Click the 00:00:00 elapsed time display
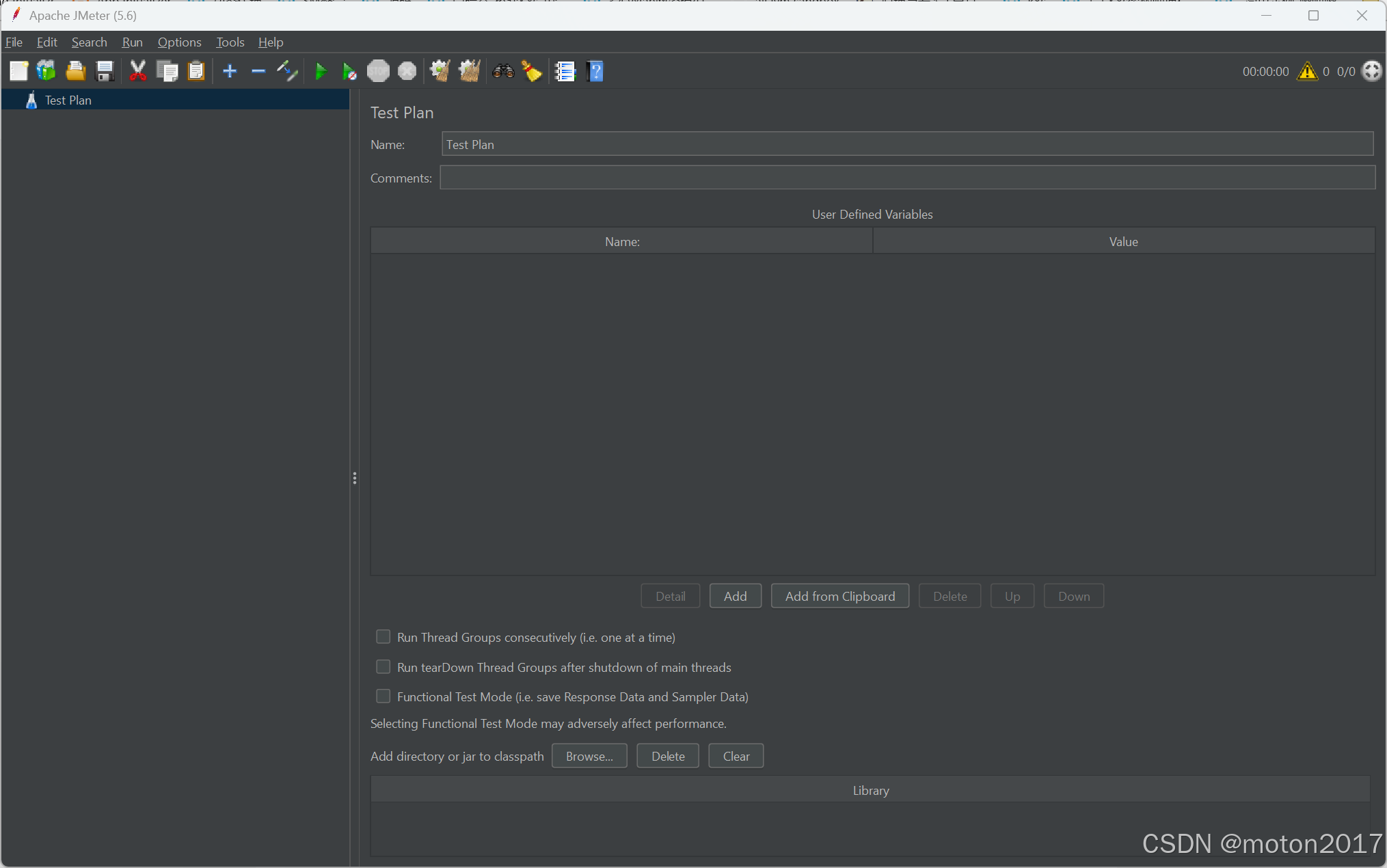Viewport: 1387px width, 868px height. pyautogui.click(x=1265, y=71)
